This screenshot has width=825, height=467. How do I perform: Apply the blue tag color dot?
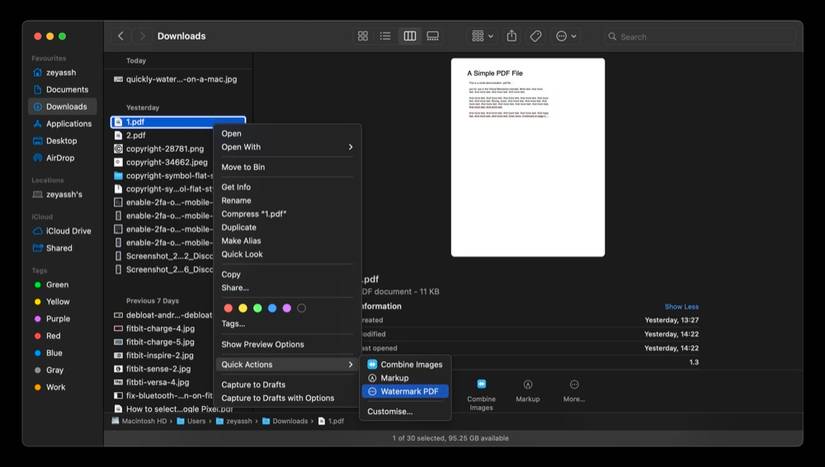(272, 308)
